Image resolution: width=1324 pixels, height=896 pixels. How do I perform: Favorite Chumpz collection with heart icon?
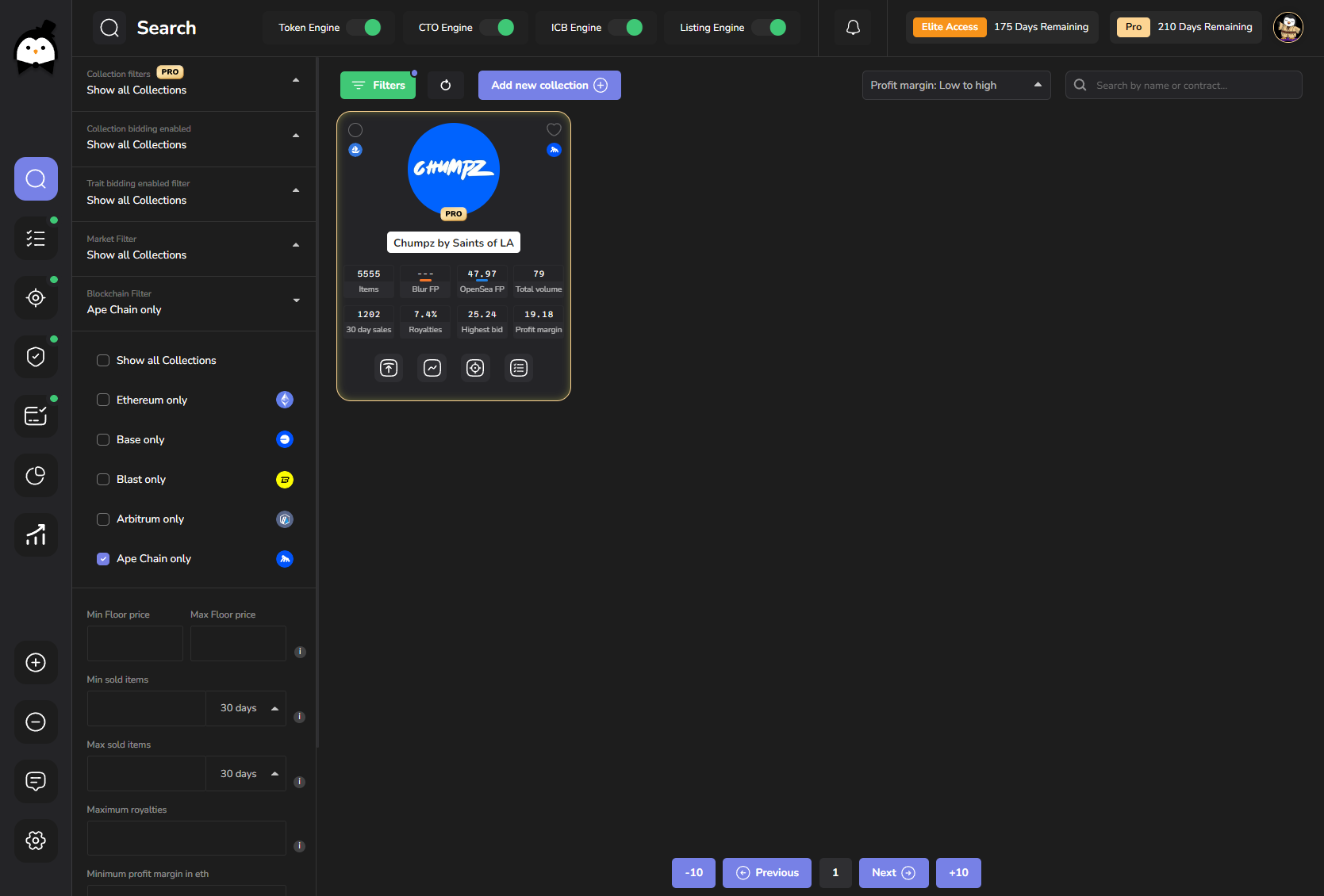pos(554,129)
